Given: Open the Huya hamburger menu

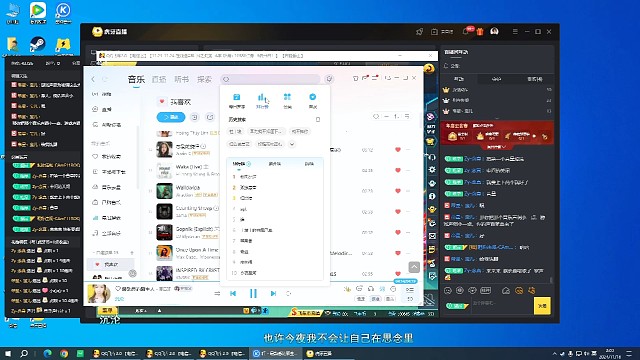Looking at the screenshot, I should [515, 31].
